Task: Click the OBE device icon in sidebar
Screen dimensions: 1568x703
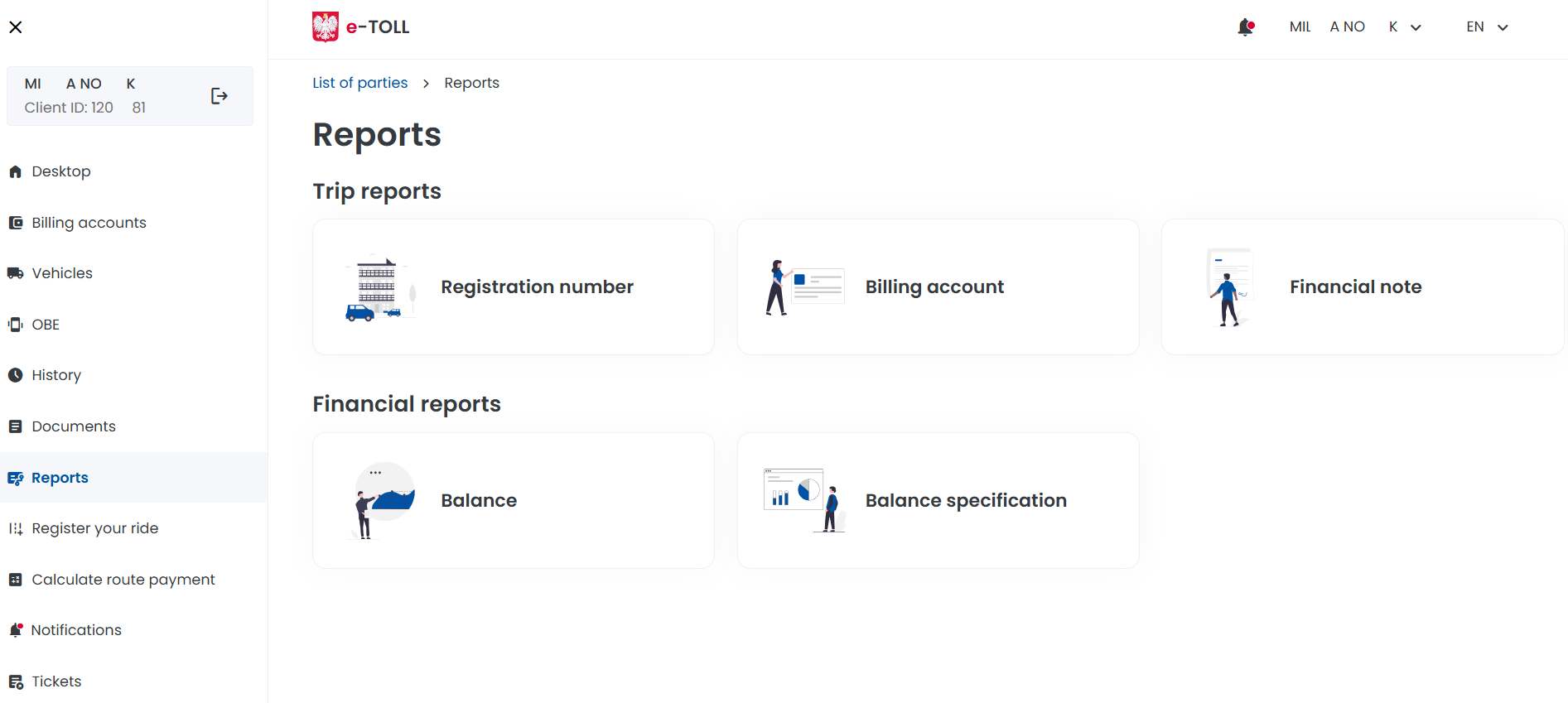Action: click(16, 325)
